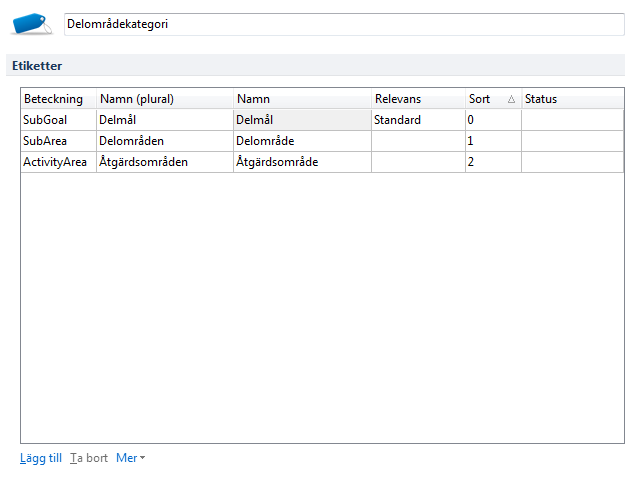Click the sort value 2 cell
The image size is (635, 480).
pos(492,162)
